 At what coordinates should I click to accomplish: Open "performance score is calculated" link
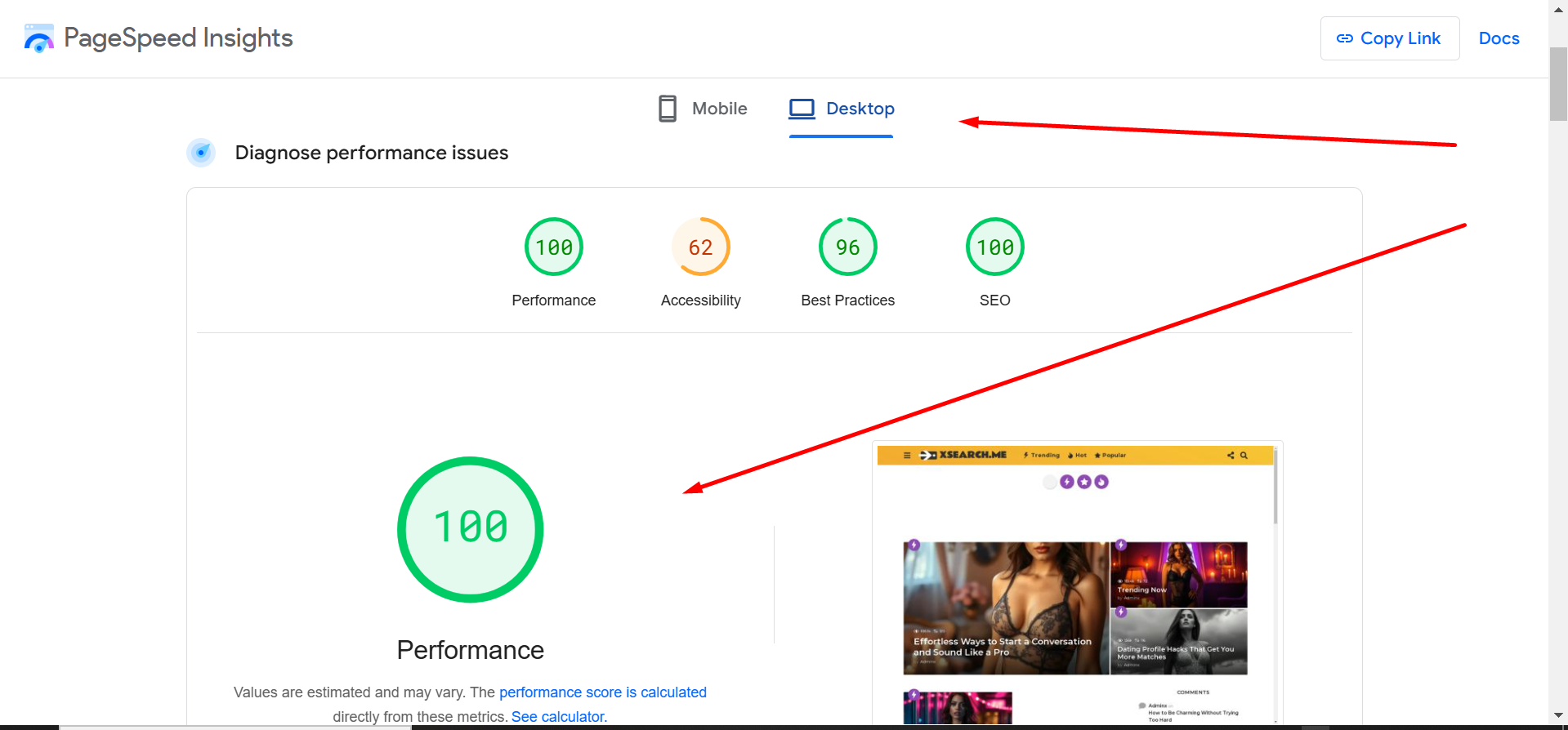[602, 692]
